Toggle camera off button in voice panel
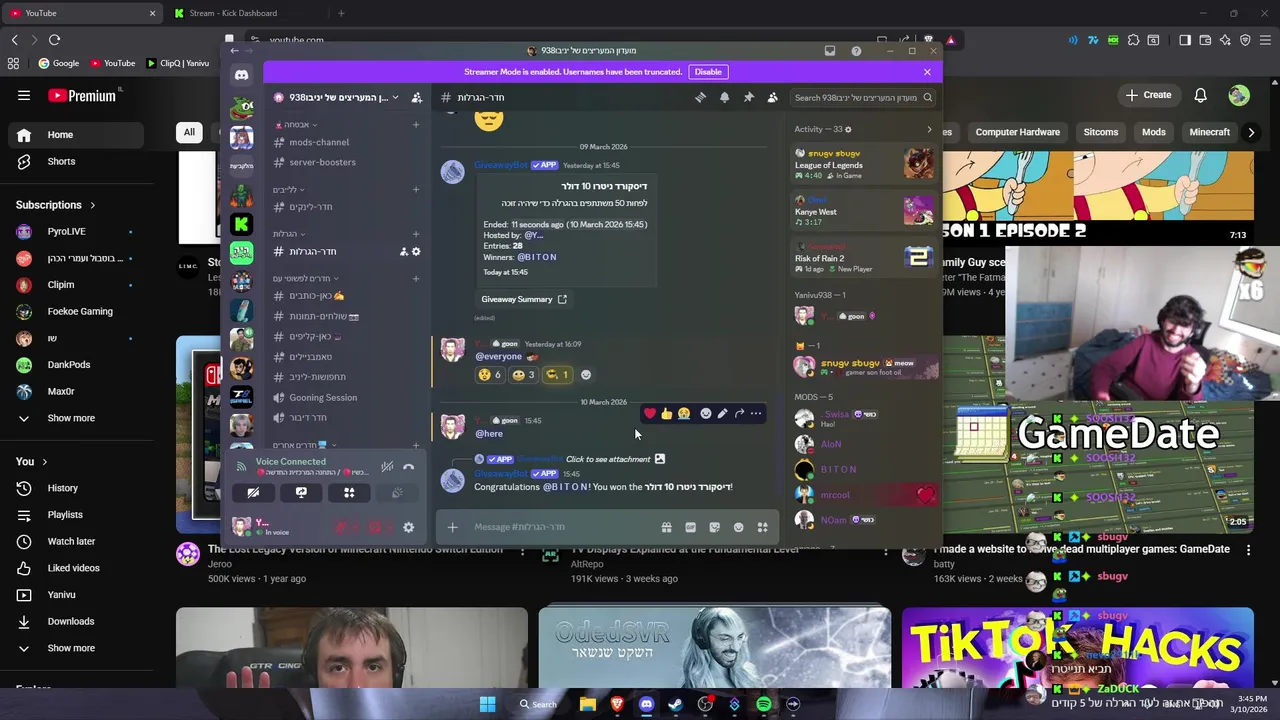This screenshot has height=720, width=1280. [253, 493]
